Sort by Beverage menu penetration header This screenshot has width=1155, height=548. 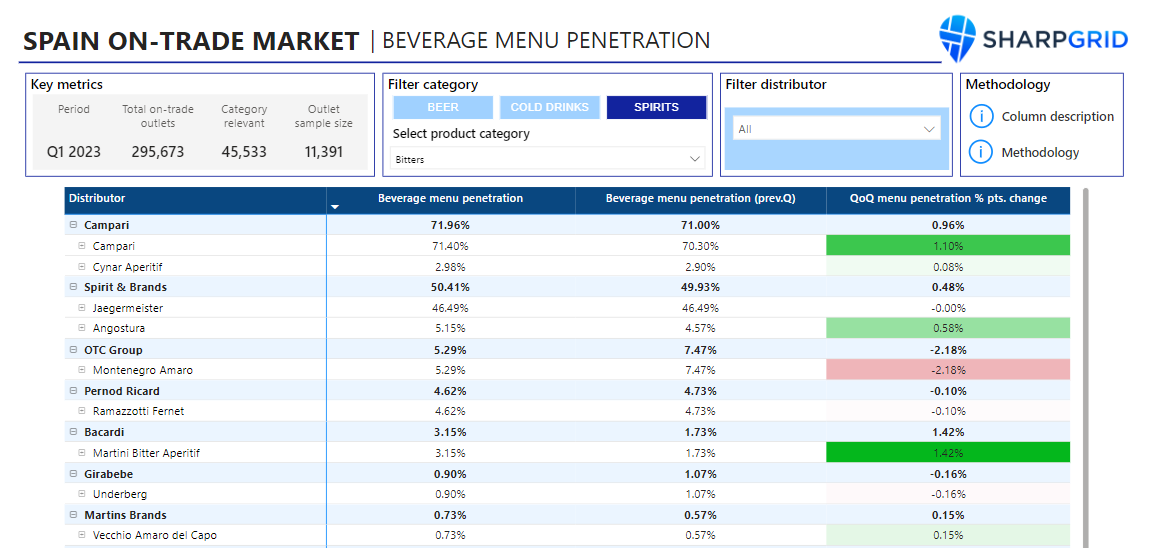[451, 198]
